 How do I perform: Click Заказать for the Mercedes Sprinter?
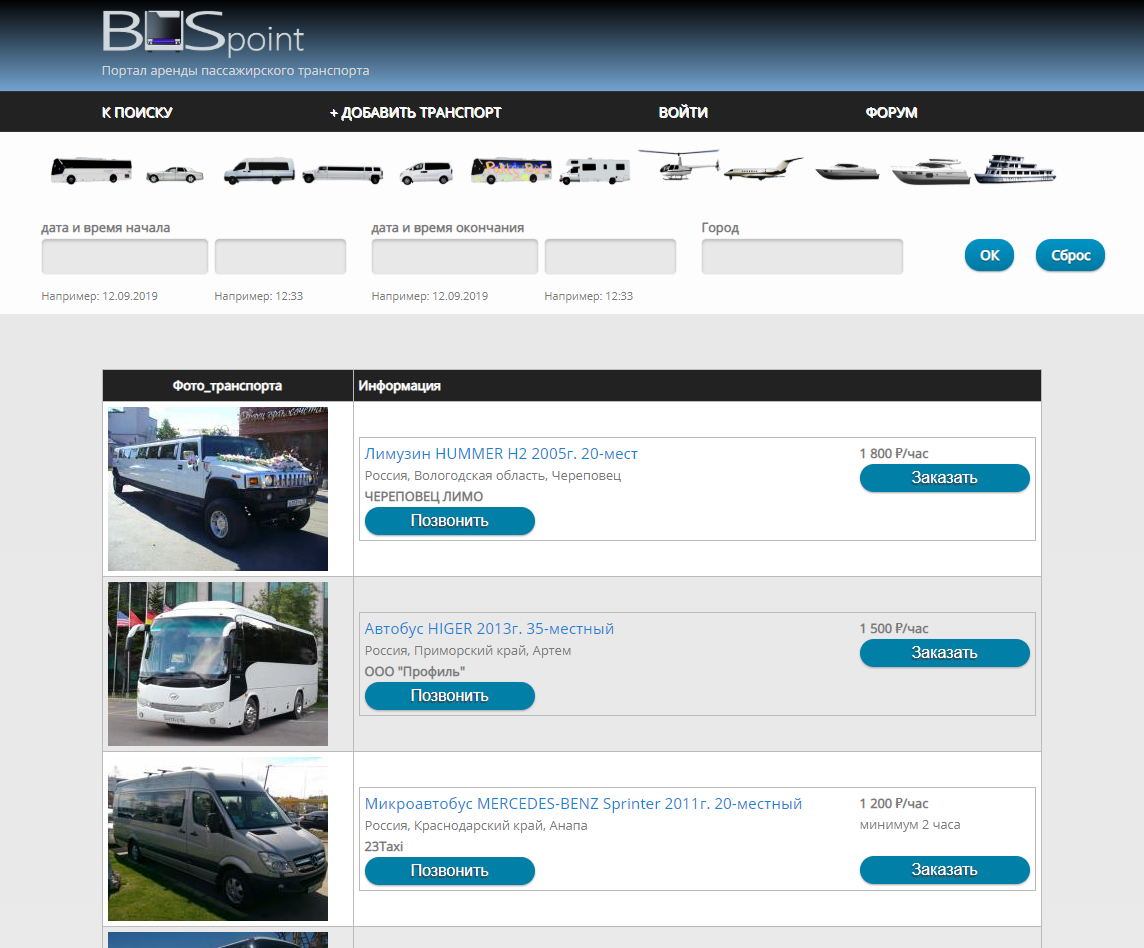coord(945,870)
